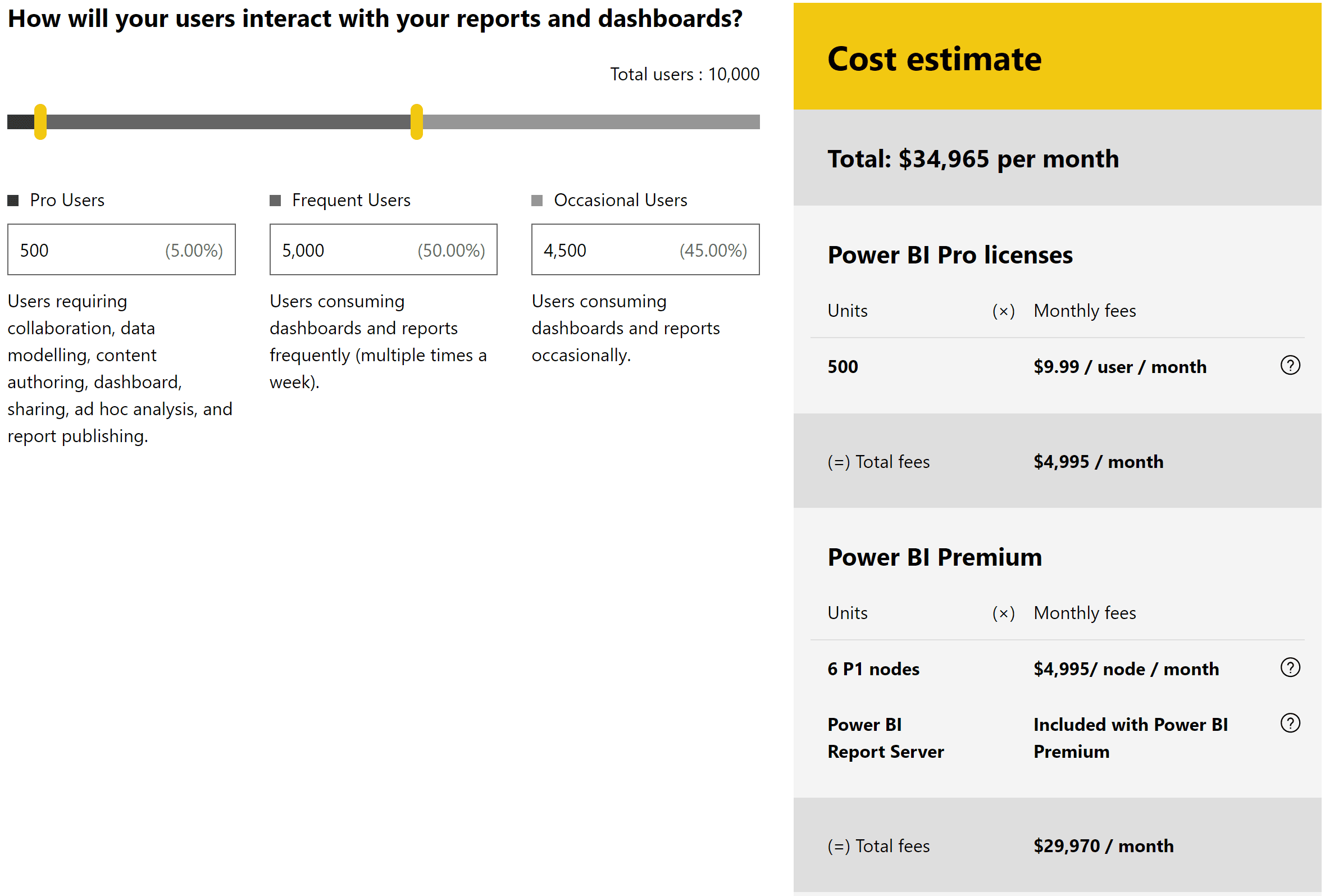Click the light gray Occasional Users legend square
The height and width of the screenshot is (896, 1325).
click(x=537, y=200)
